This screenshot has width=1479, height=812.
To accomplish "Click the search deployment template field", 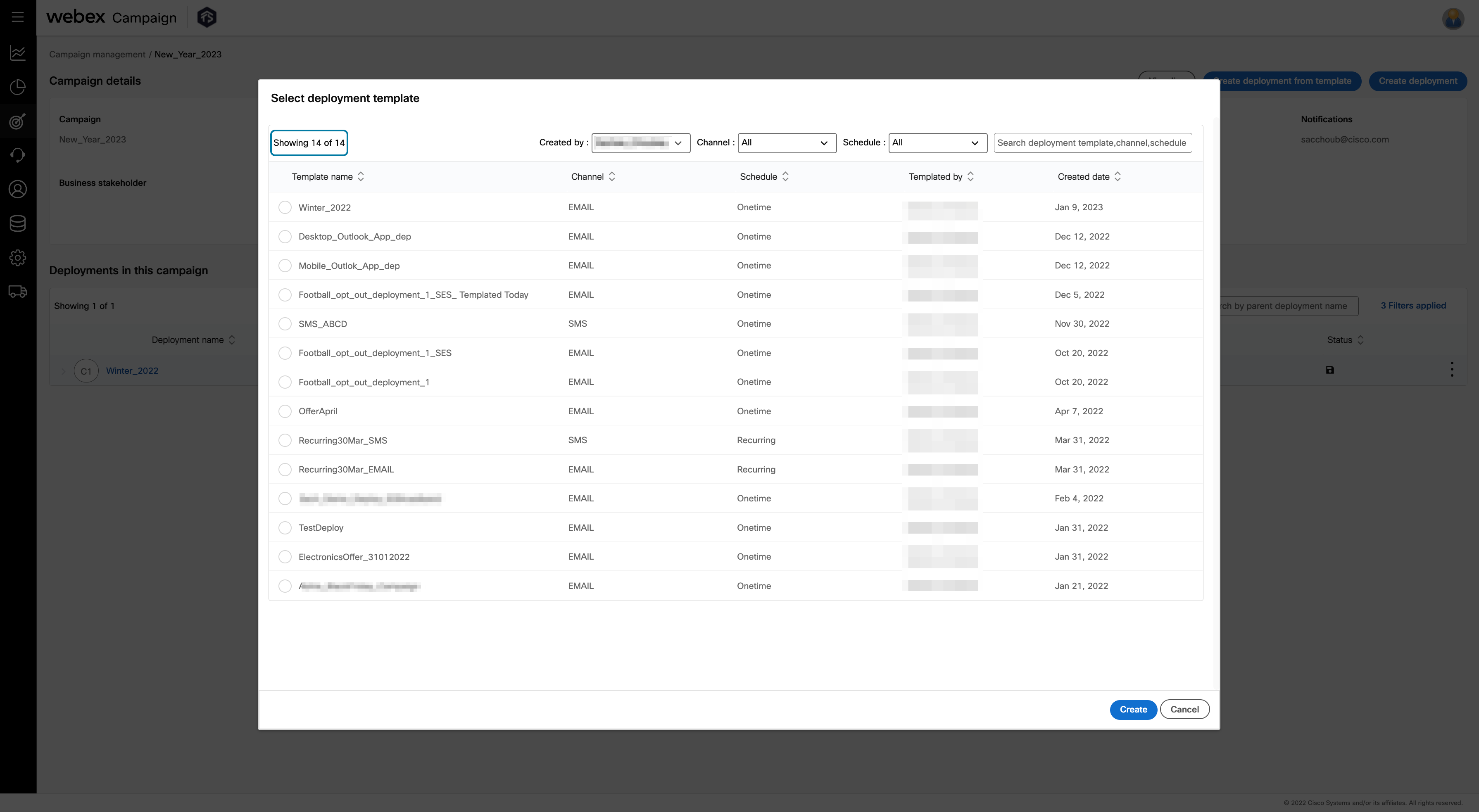I will click(1093, 143).
